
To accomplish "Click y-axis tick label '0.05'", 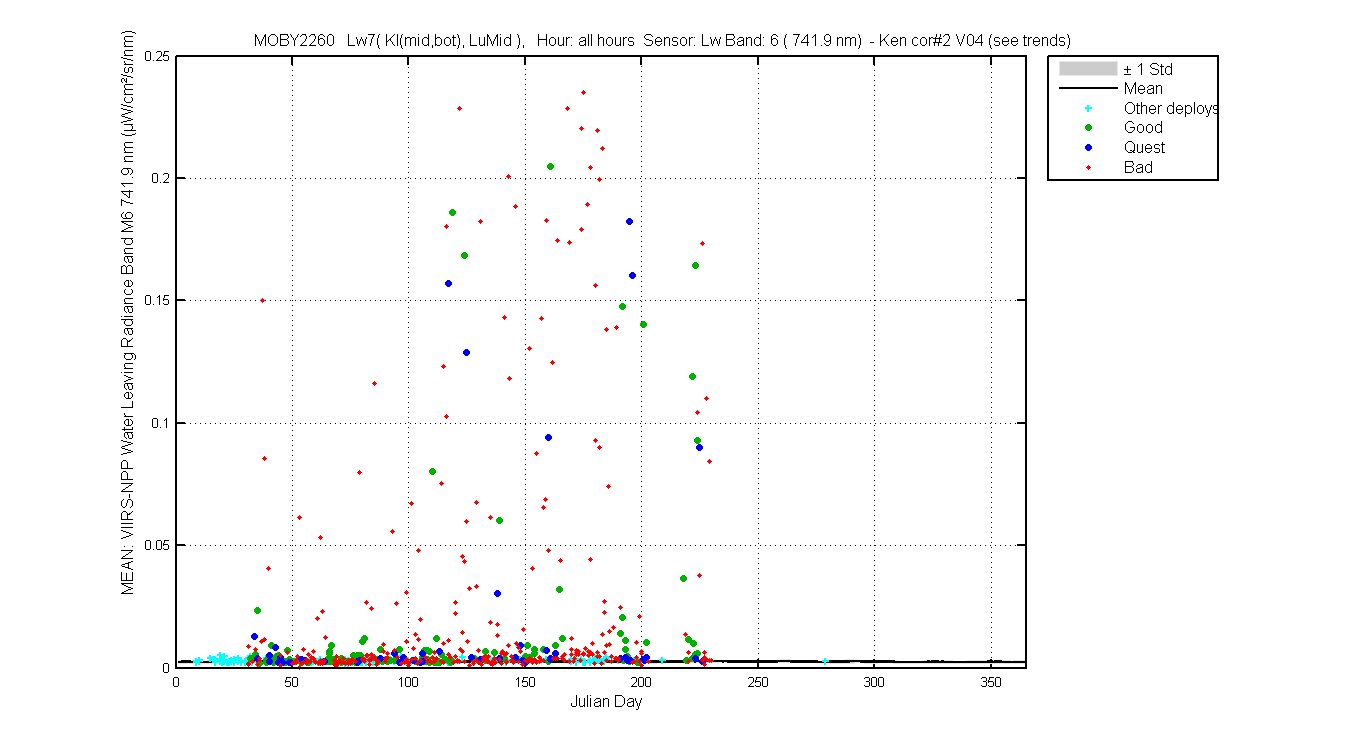I will click(157, 545).
